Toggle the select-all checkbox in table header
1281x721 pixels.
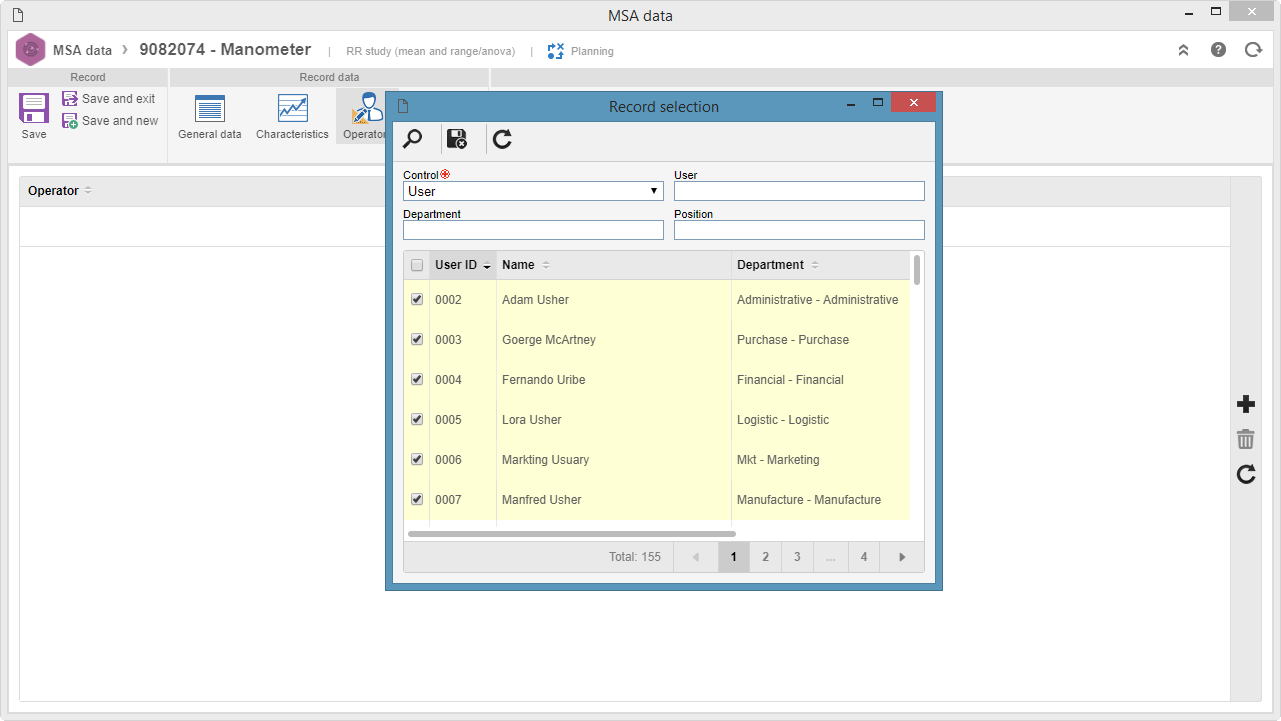(417, 265)
